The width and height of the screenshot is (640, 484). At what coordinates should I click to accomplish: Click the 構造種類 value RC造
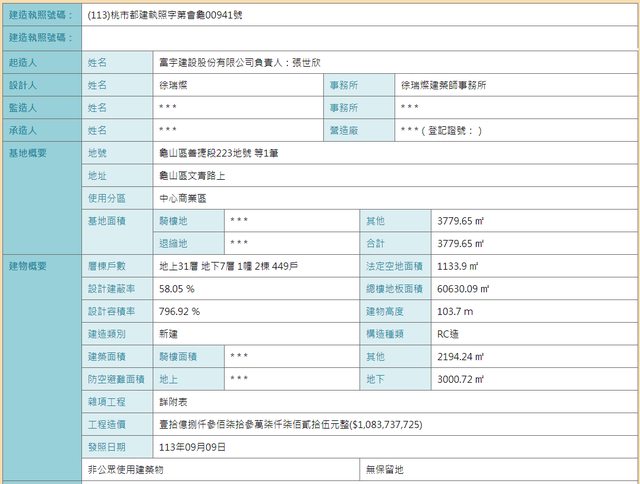pos(449,333)
